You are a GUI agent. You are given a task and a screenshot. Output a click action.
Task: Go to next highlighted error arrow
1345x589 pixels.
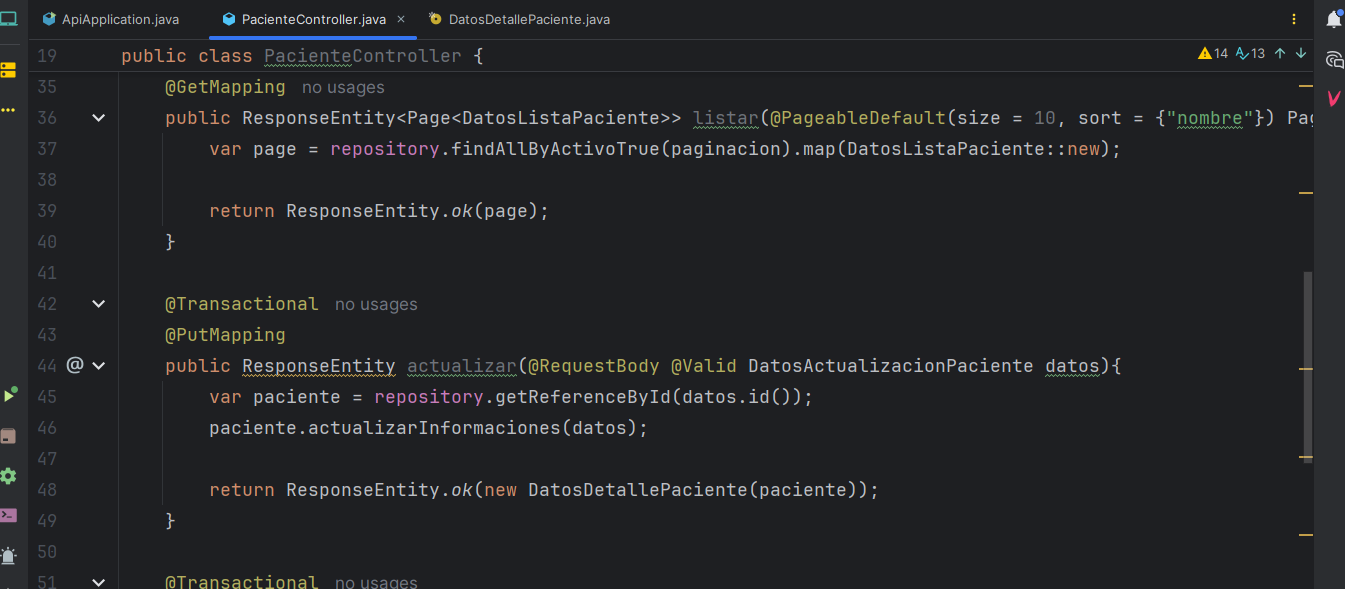point(1301,54)
